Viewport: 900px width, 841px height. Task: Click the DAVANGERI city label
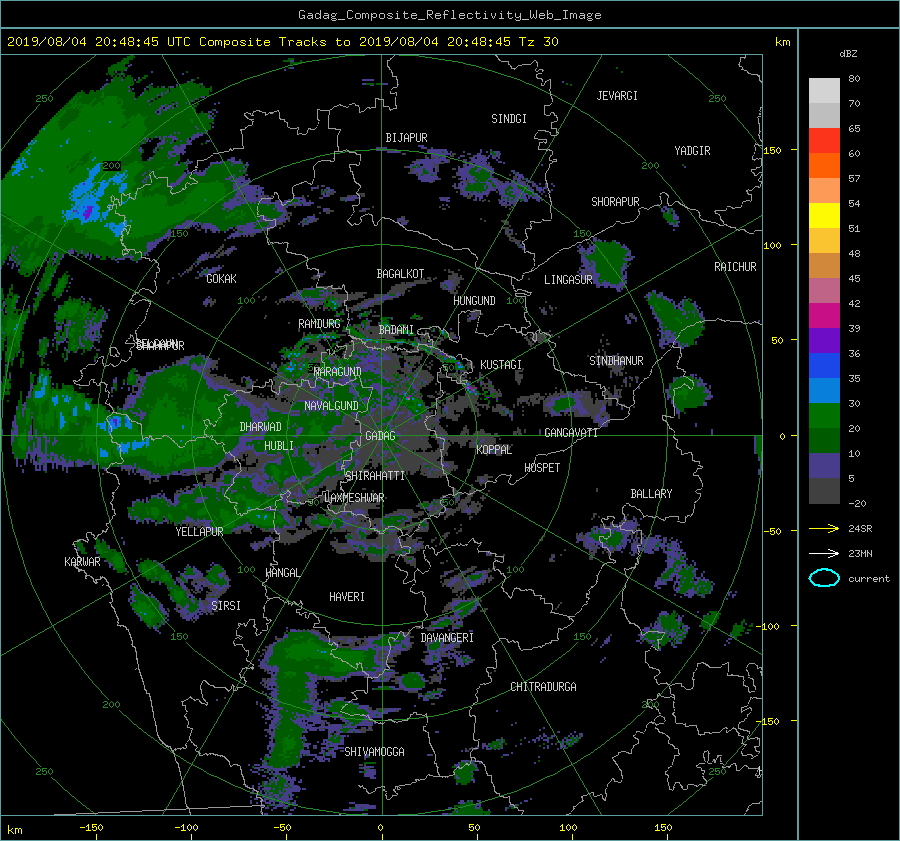coord(447,638)
